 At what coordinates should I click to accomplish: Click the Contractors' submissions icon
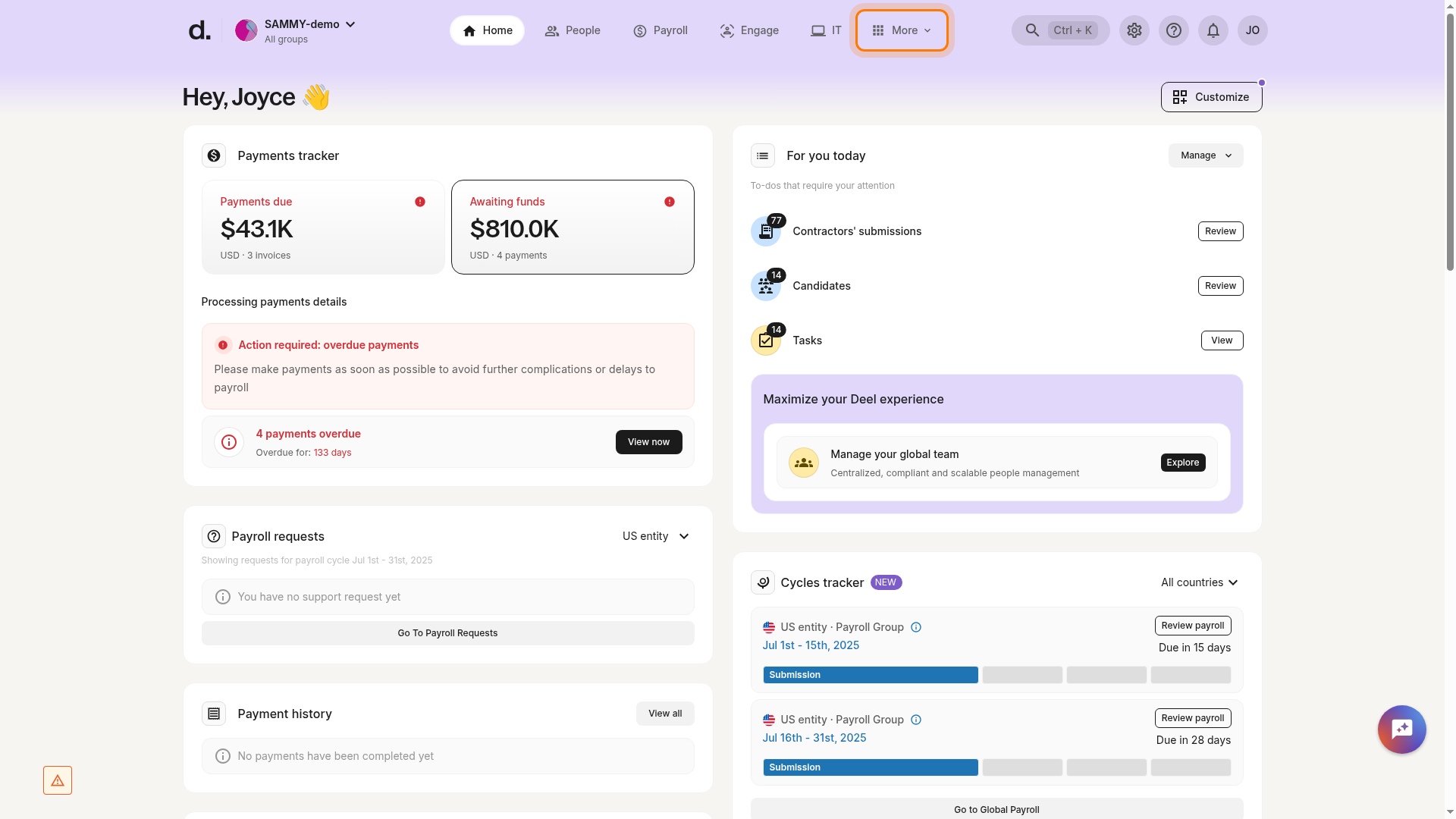pyautogui.click(x=766, y=231)
